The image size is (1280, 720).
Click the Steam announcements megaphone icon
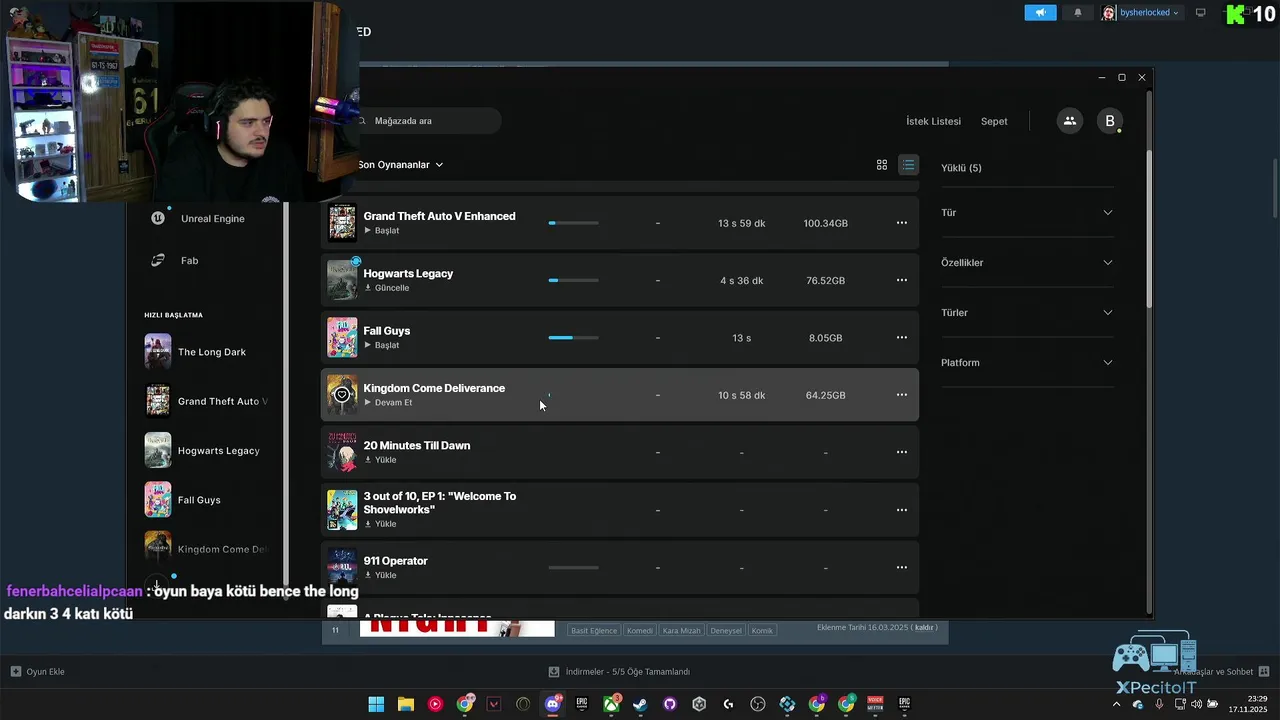click(x=1040, y=13)
